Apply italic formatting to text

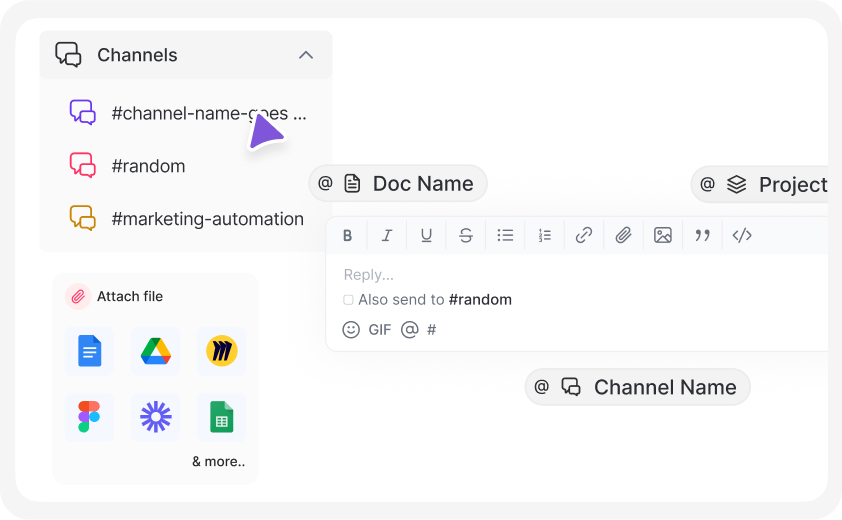[387, 236]
